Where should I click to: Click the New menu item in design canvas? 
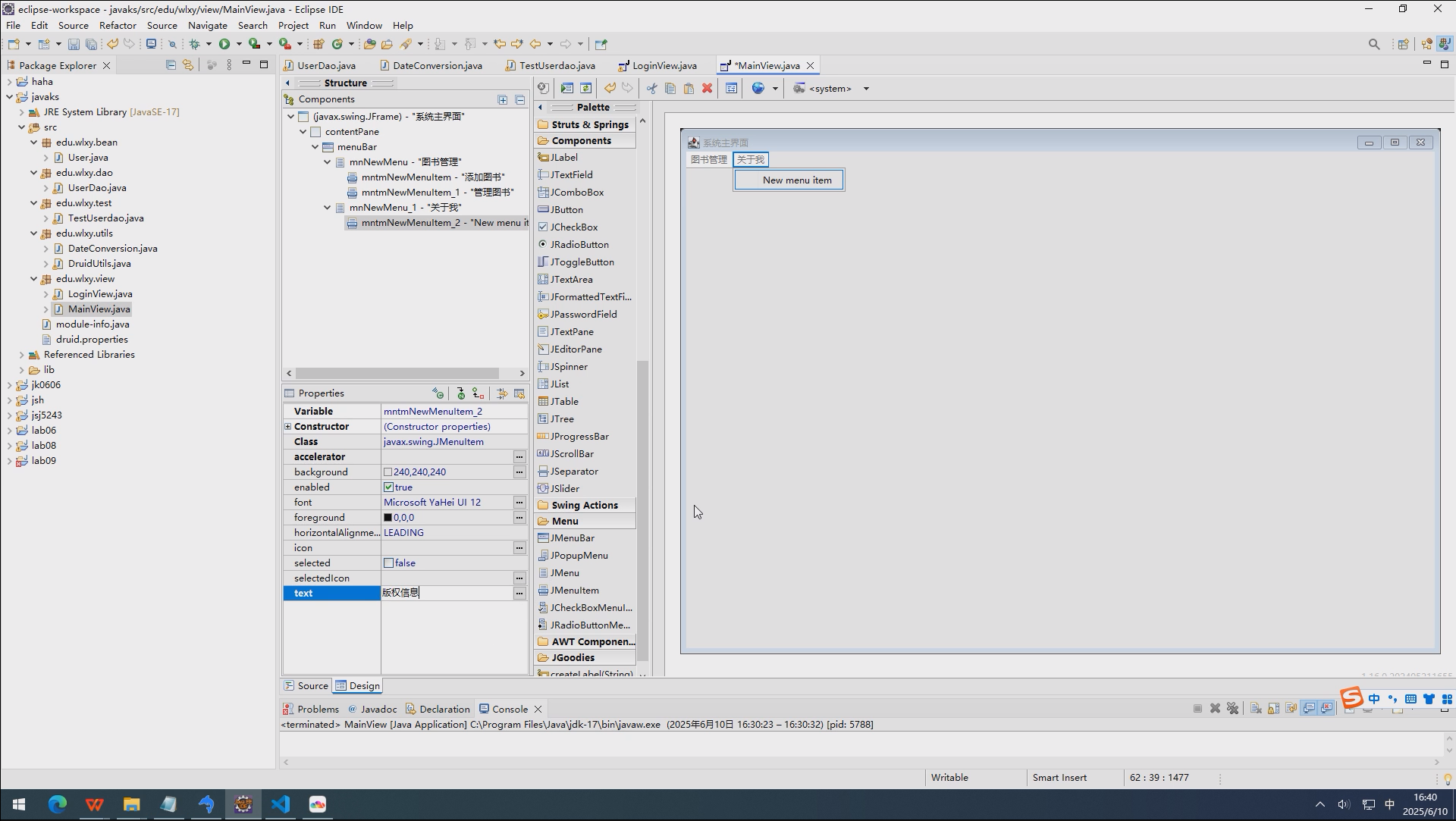click(x=796, y=180)
